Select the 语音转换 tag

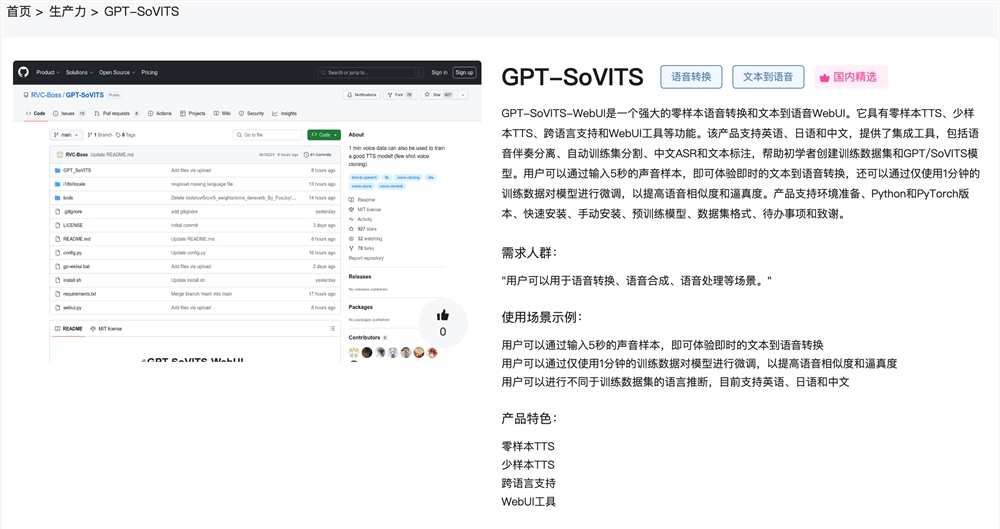click(x=691, y=77)
